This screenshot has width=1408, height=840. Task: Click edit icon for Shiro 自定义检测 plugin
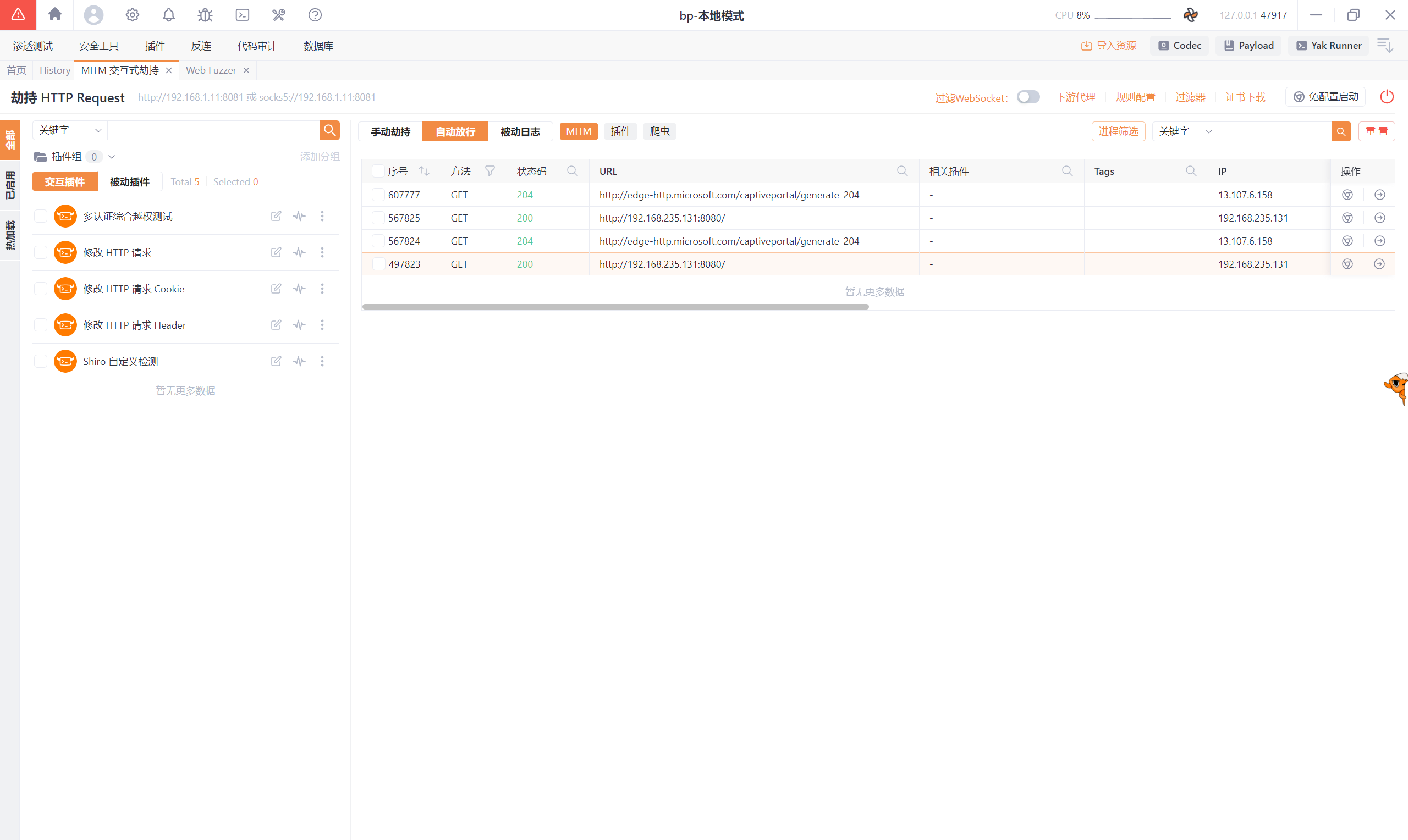point(276,361)
